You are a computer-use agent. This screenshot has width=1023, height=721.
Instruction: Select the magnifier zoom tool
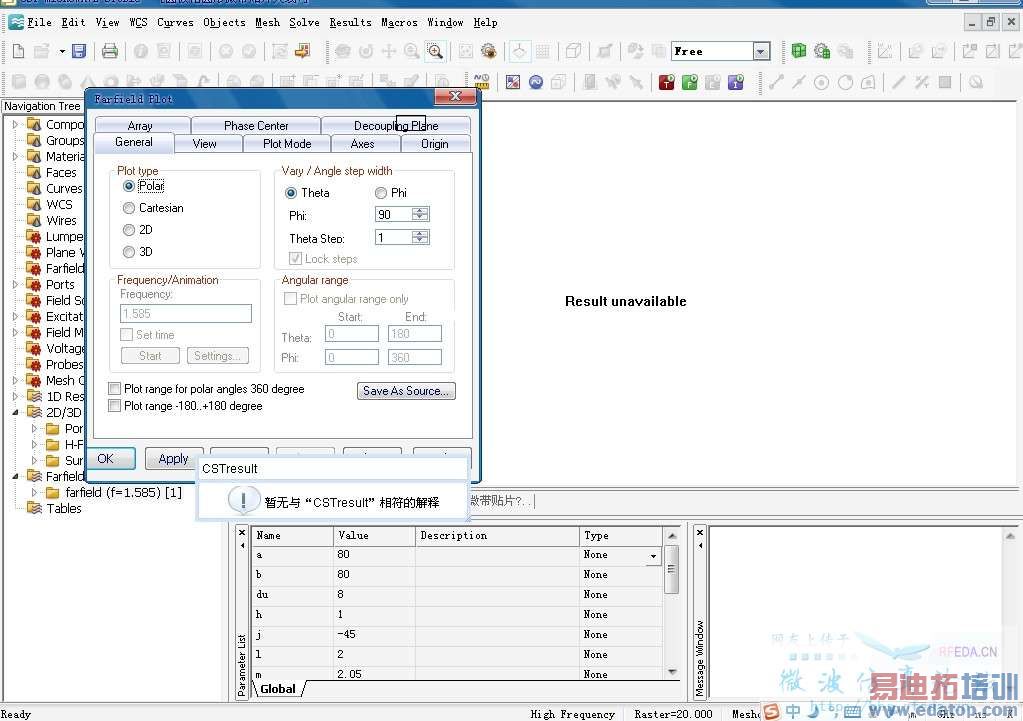(x=435, y=51)
